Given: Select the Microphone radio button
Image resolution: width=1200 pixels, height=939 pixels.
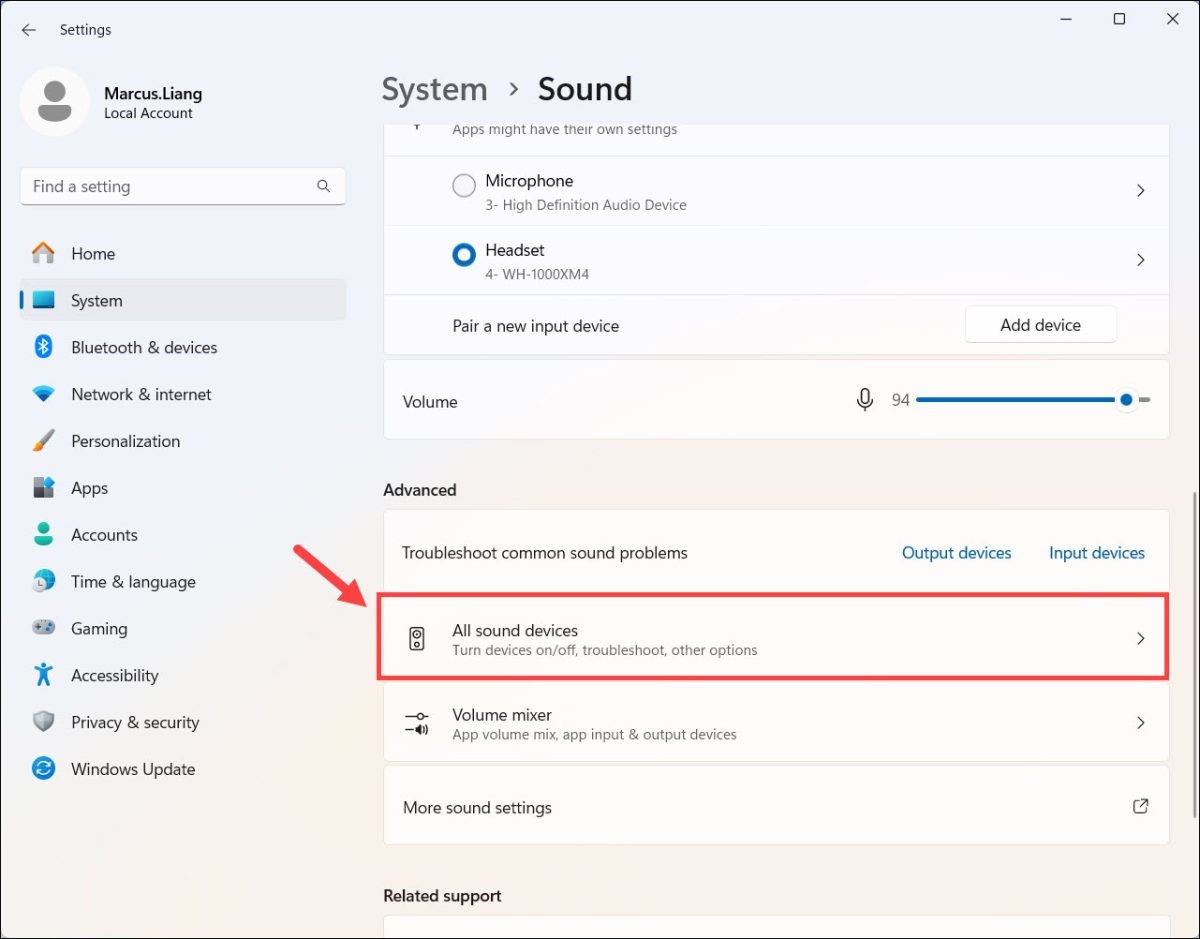Looking at the screenshot, I should (x=463, y=185).
